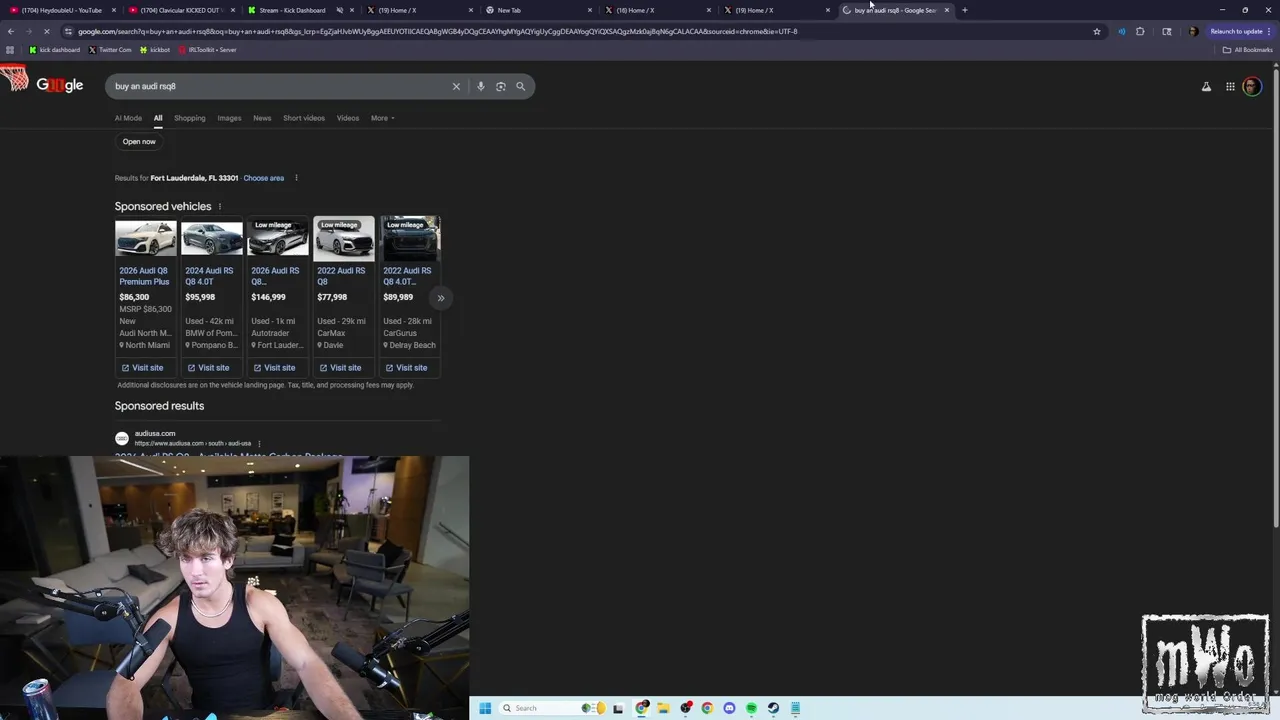Open Twitter.Com bookmark
The height and width of the screenshot is (720, 1280).
(110, 50)
